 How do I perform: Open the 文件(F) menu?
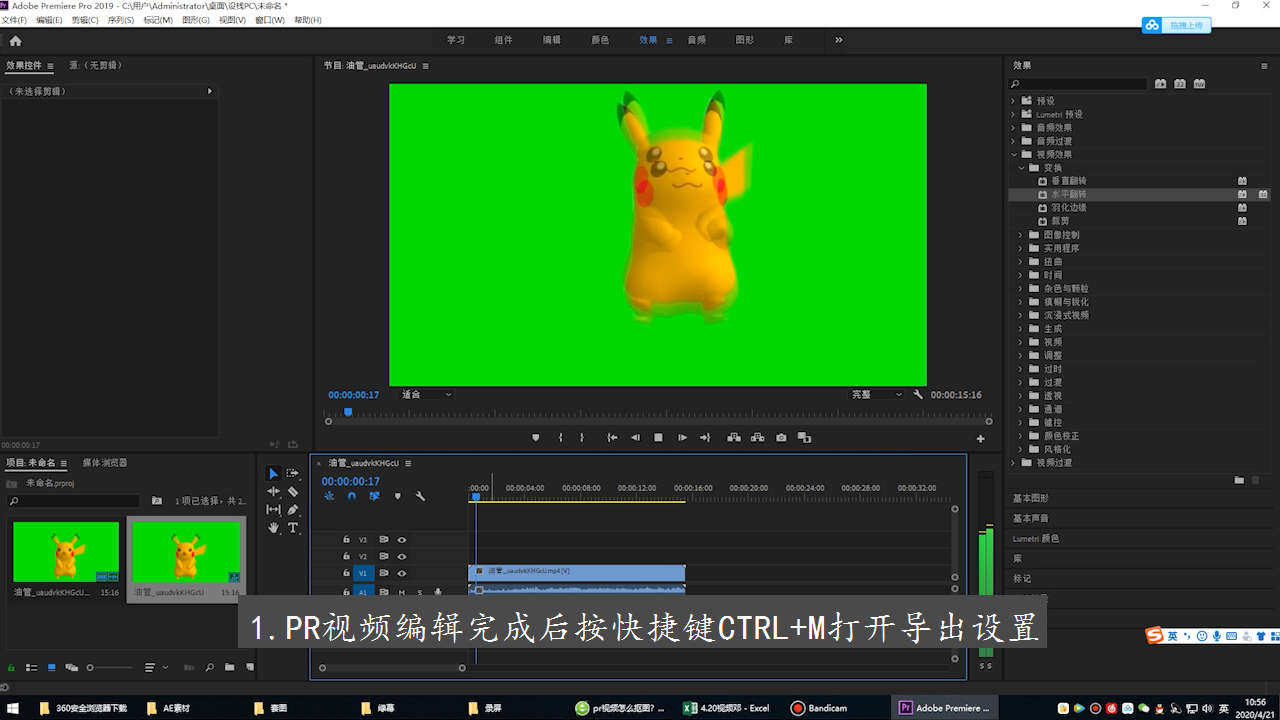click(x=14, y=20)
